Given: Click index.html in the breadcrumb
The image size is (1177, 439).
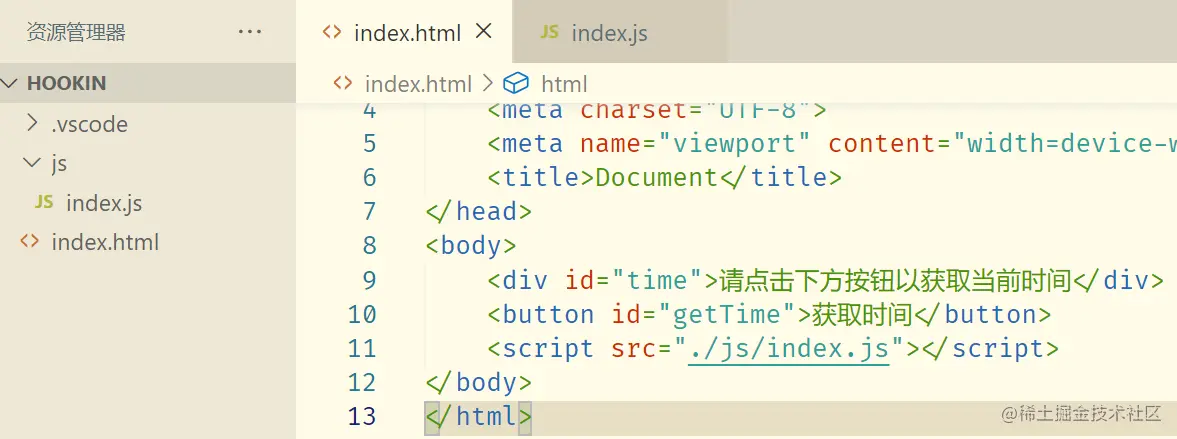Looking at the screenshot, I should coord(418,83).
